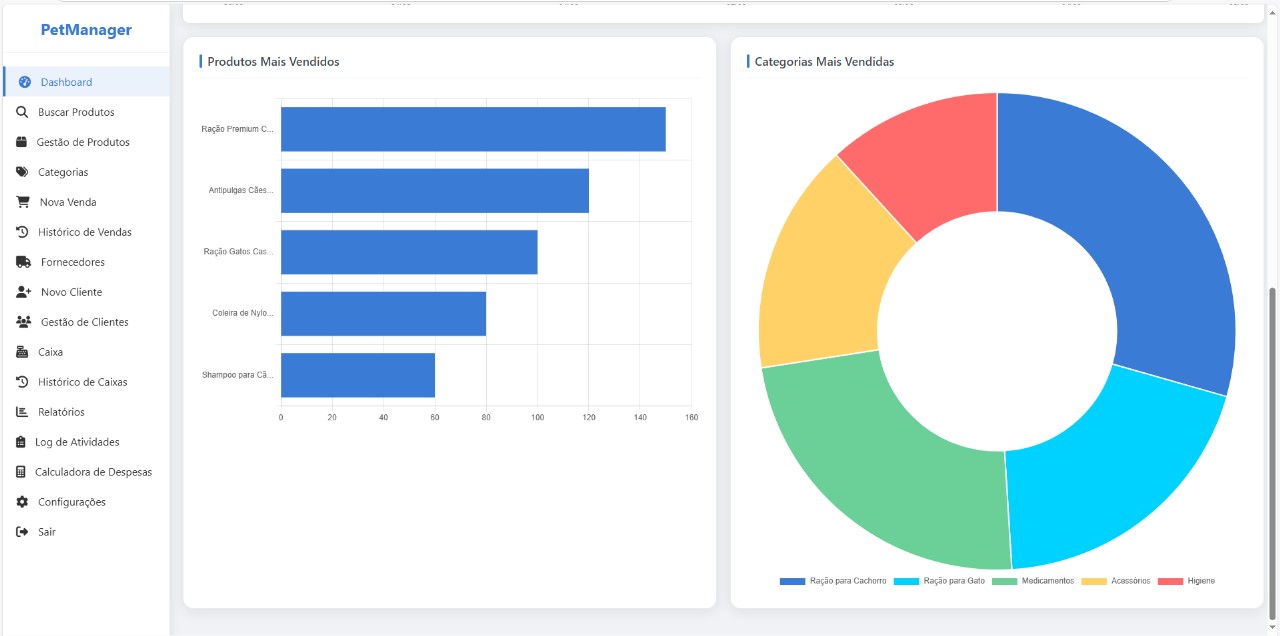Select the shopping cart icon for Nova Venda
The height and width of the screenshot is (636, 1280).
(x=22, y=202)
